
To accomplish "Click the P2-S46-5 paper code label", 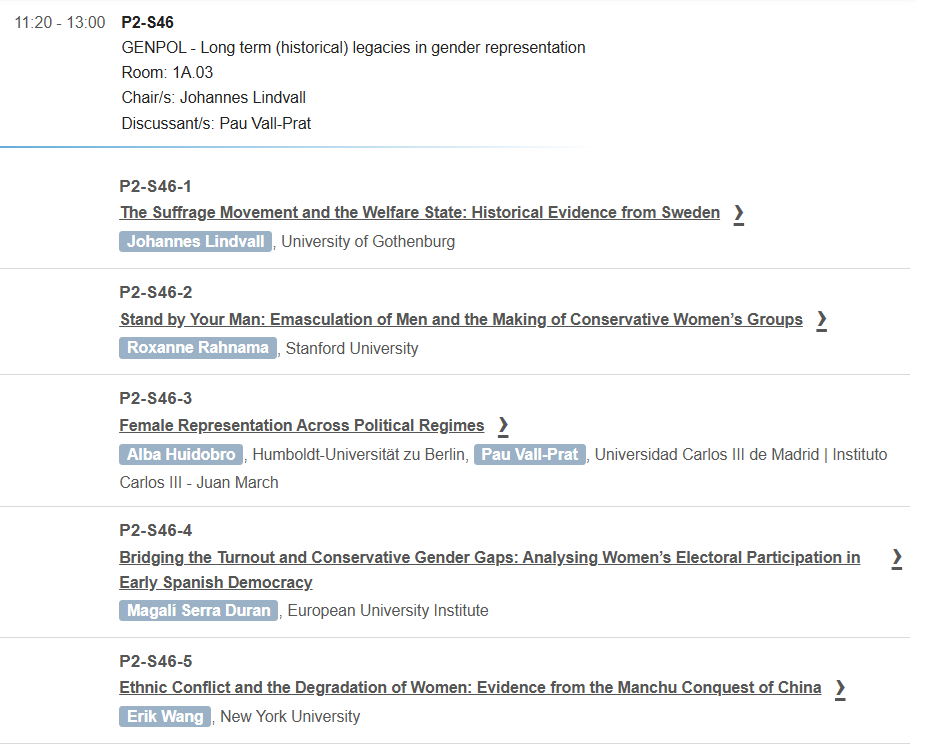I will 155,661.
